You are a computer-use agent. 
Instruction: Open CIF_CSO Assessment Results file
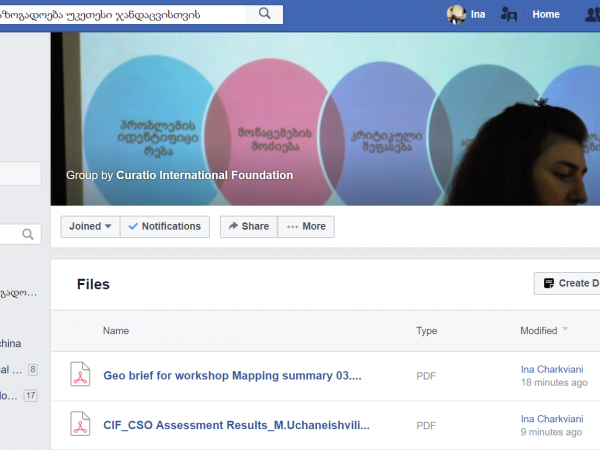click(x=236, y=425)
